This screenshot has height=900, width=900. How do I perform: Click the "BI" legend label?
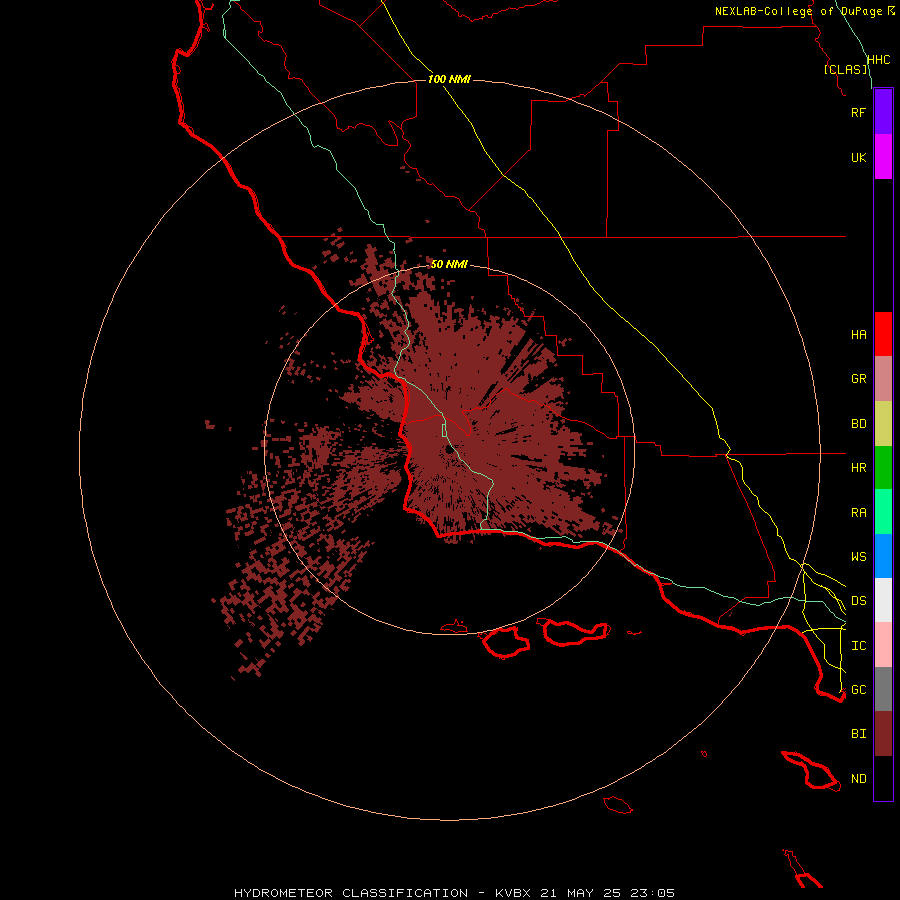coord(858,734)
